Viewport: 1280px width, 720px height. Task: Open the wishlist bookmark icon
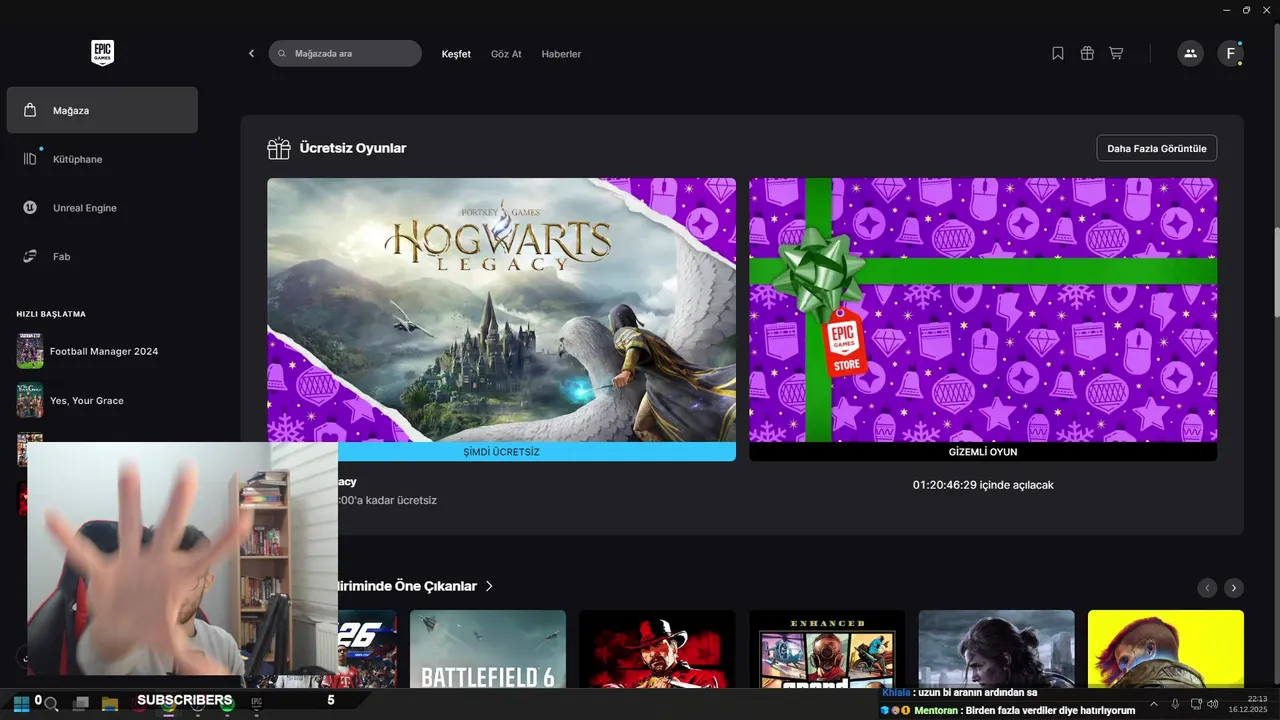[1058, 53]
